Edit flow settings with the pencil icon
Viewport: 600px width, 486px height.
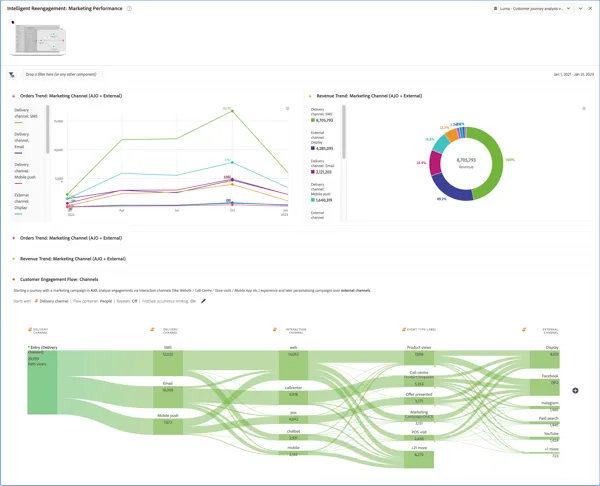pyautogui.click(x=204, y=301)
